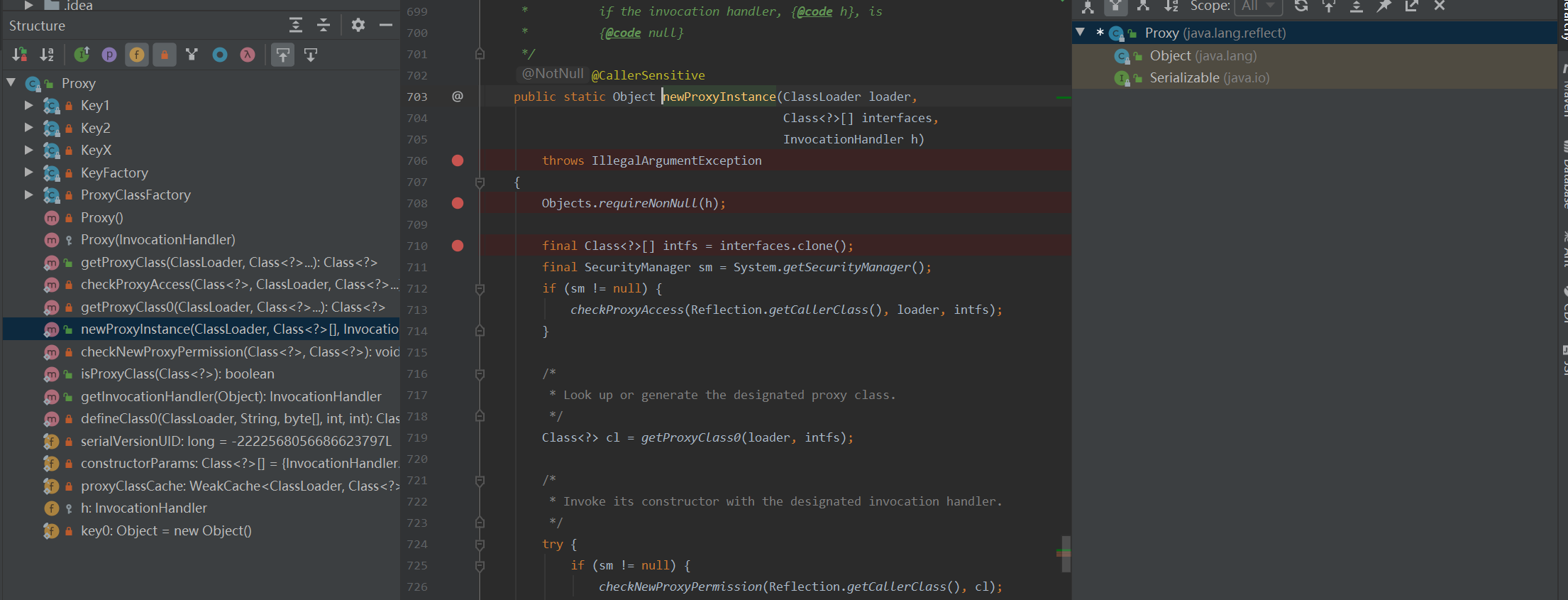This screenshot has width=1568, height=600.
Task: Select Proxy() constructor in Structure
Action: tap(101, 217)
